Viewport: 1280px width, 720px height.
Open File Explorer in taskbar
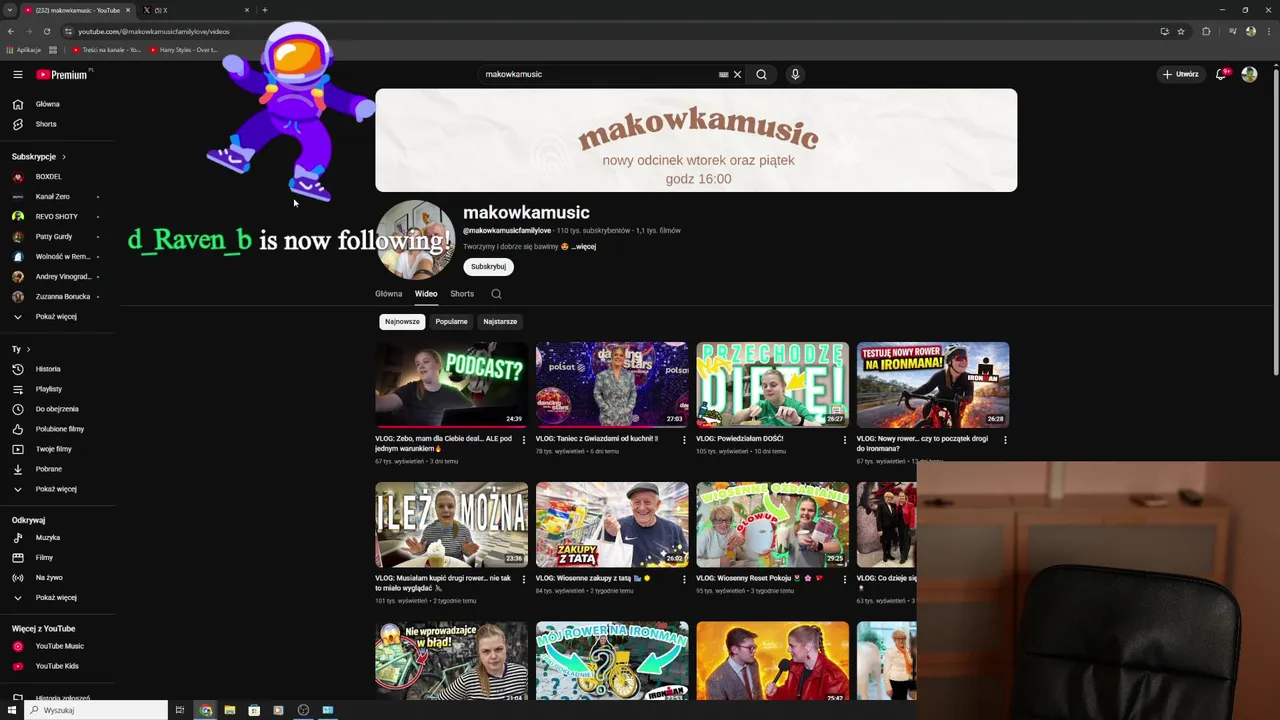click(230, 710)
